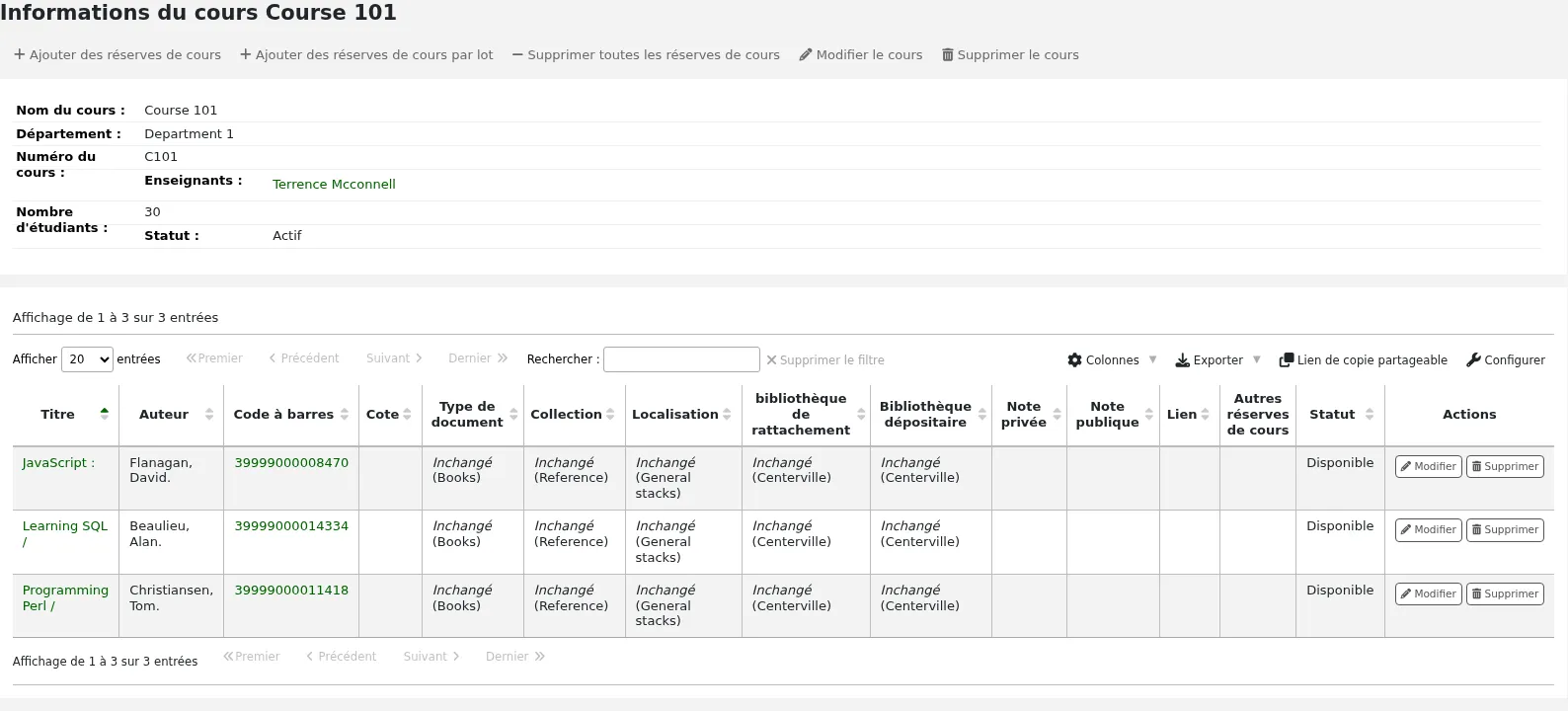This screenshot has width=1568, height=711.
Task: Sort by Statut column header
Action: pos(1340,415)
